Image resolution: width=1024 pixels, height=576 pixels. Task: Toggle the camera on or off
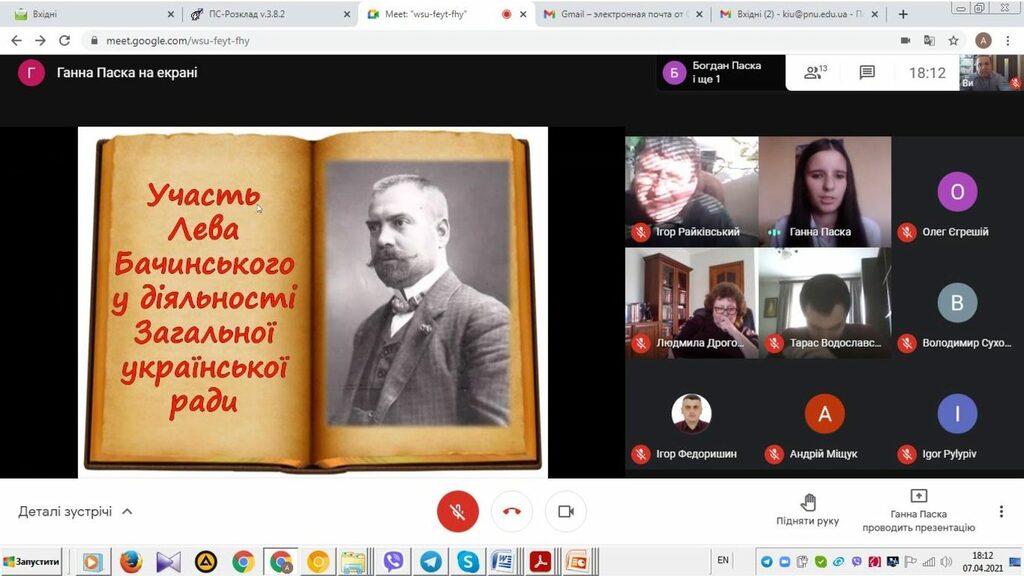566,511
